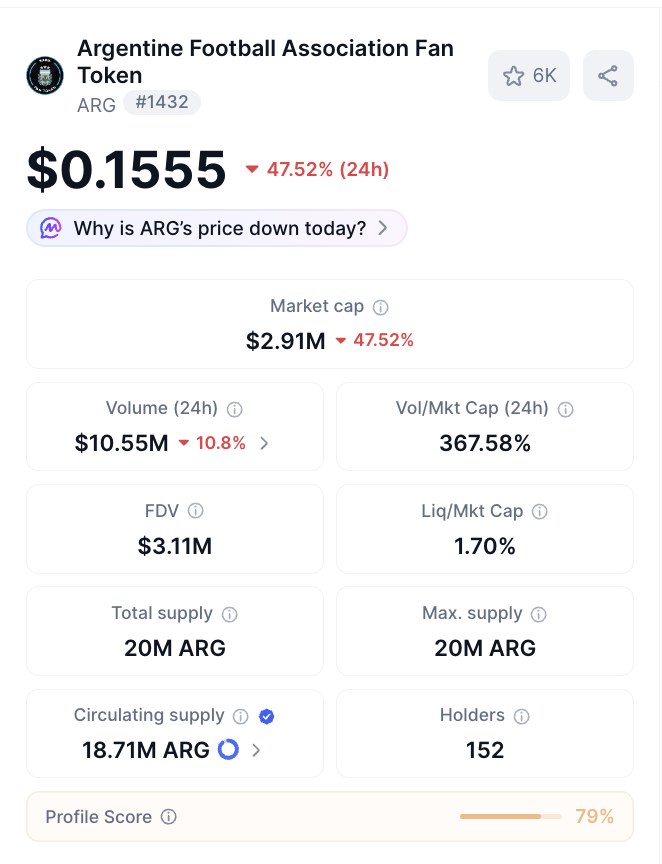This screenshot has height=864, width=662.
Task: Click the Profile Score progress bar
Action: click(511, 817)
